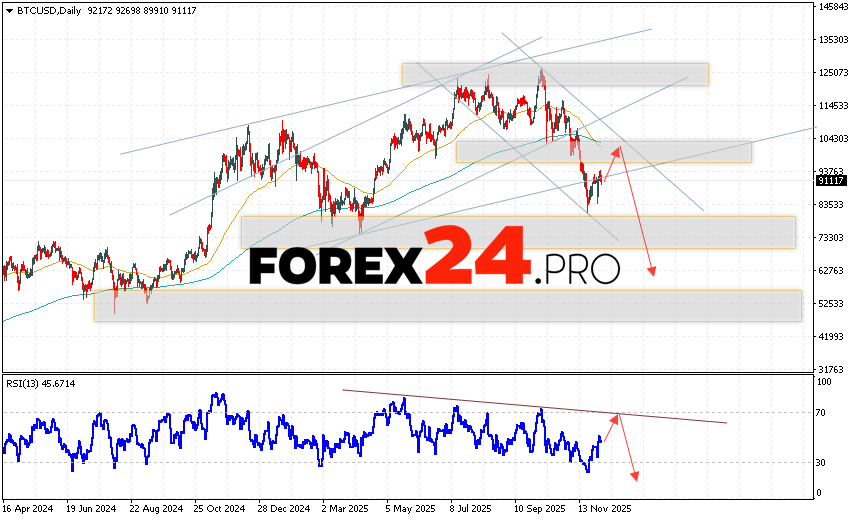854x520 pixels.
Task: Click the red arrow tip near 104303 resistance zone
Action: click(x=619, y=149)
